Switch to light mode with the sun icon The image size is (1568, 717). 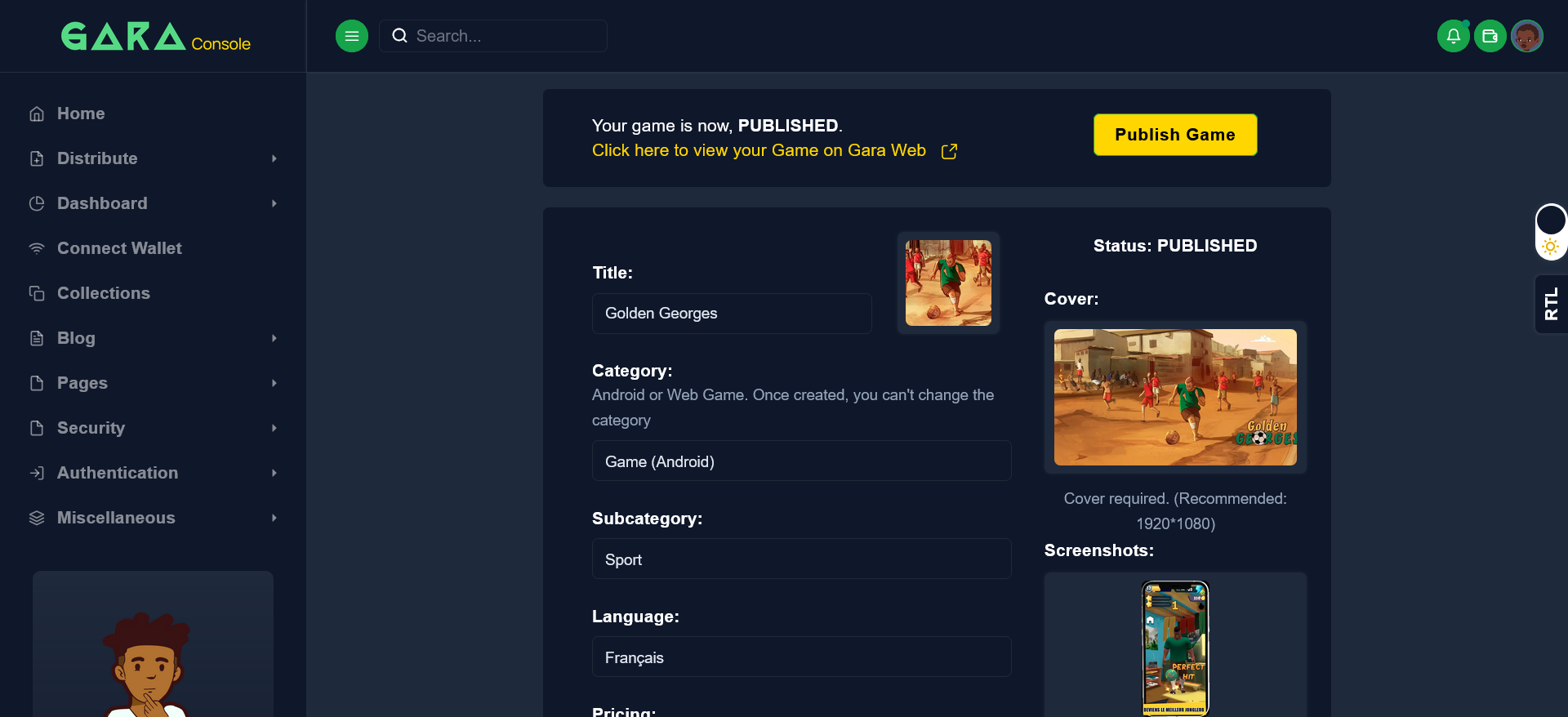click(x=1551, y=247)
